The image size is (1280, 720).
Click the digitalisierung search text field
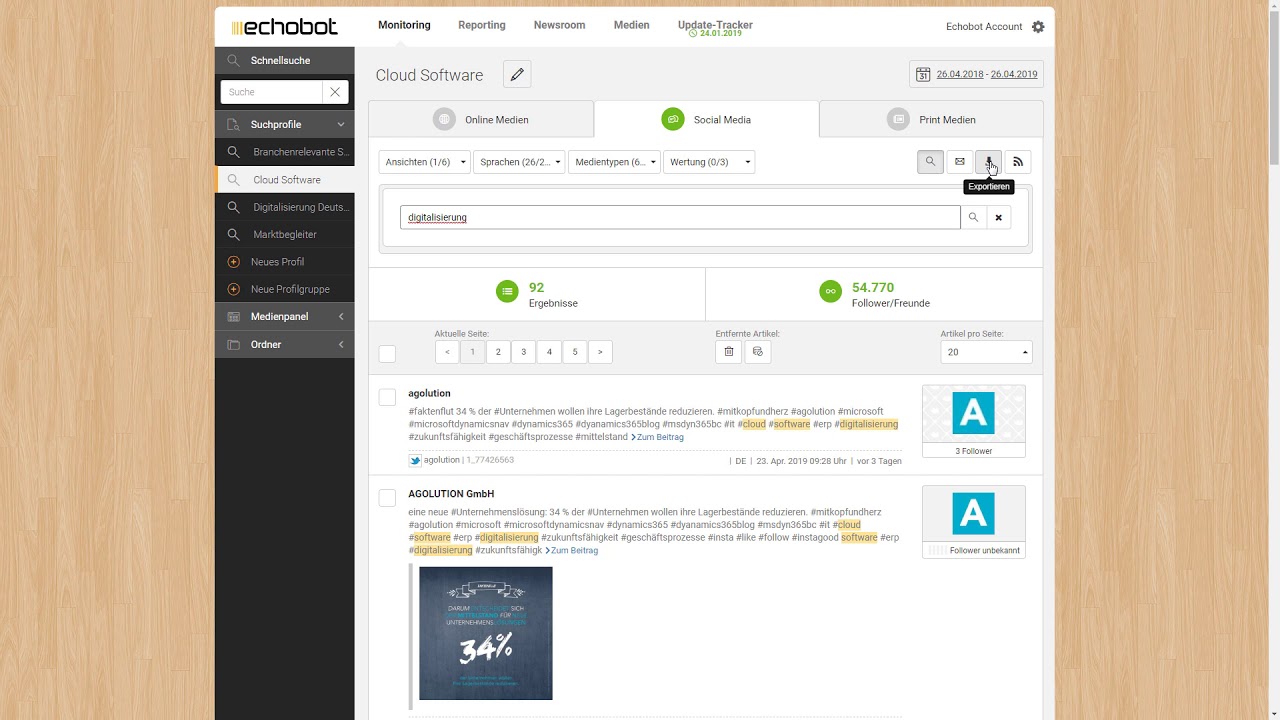[680, 217]
